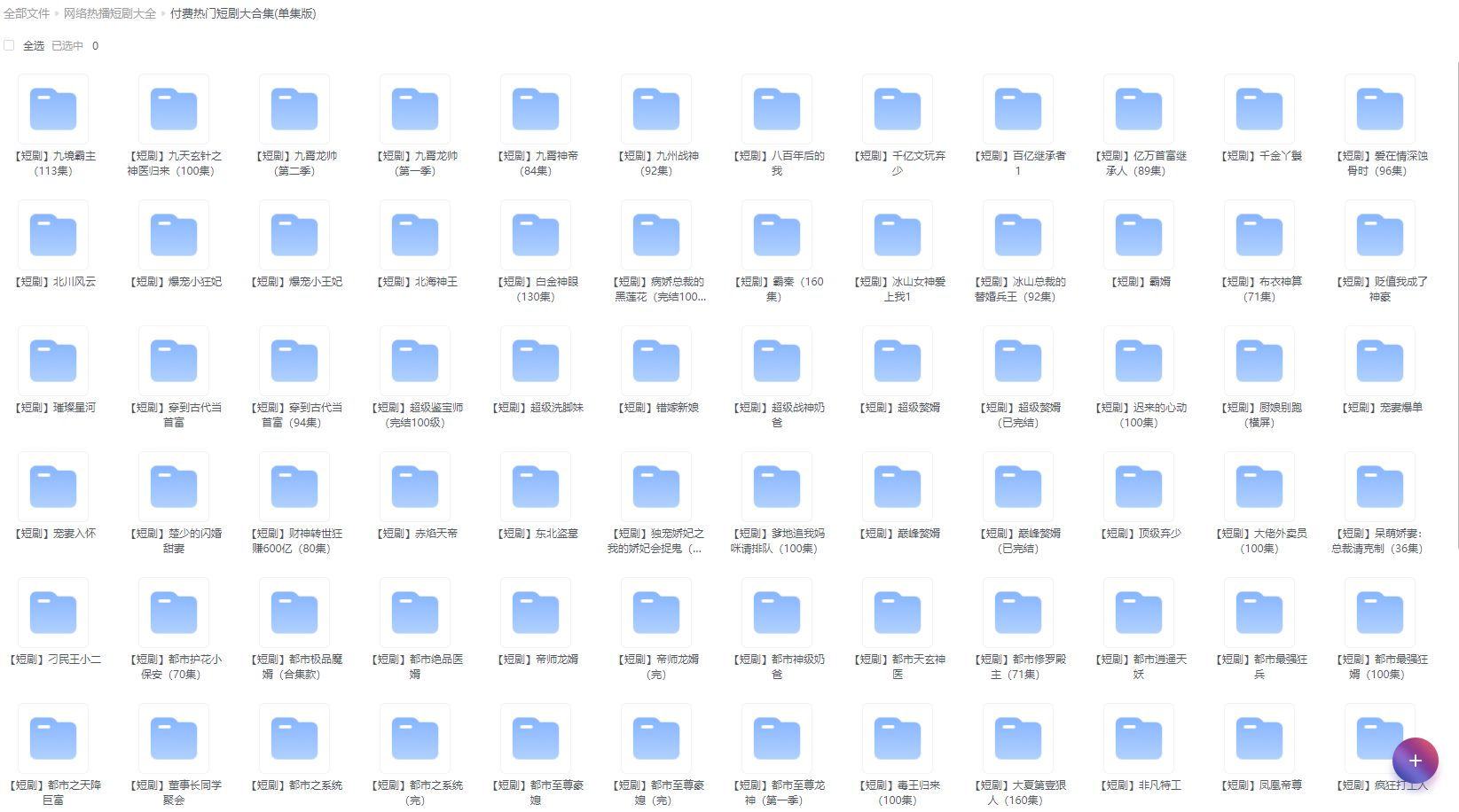Open folder 都市逍遥天妖
1459x812 pixels.
[1139, 613]
